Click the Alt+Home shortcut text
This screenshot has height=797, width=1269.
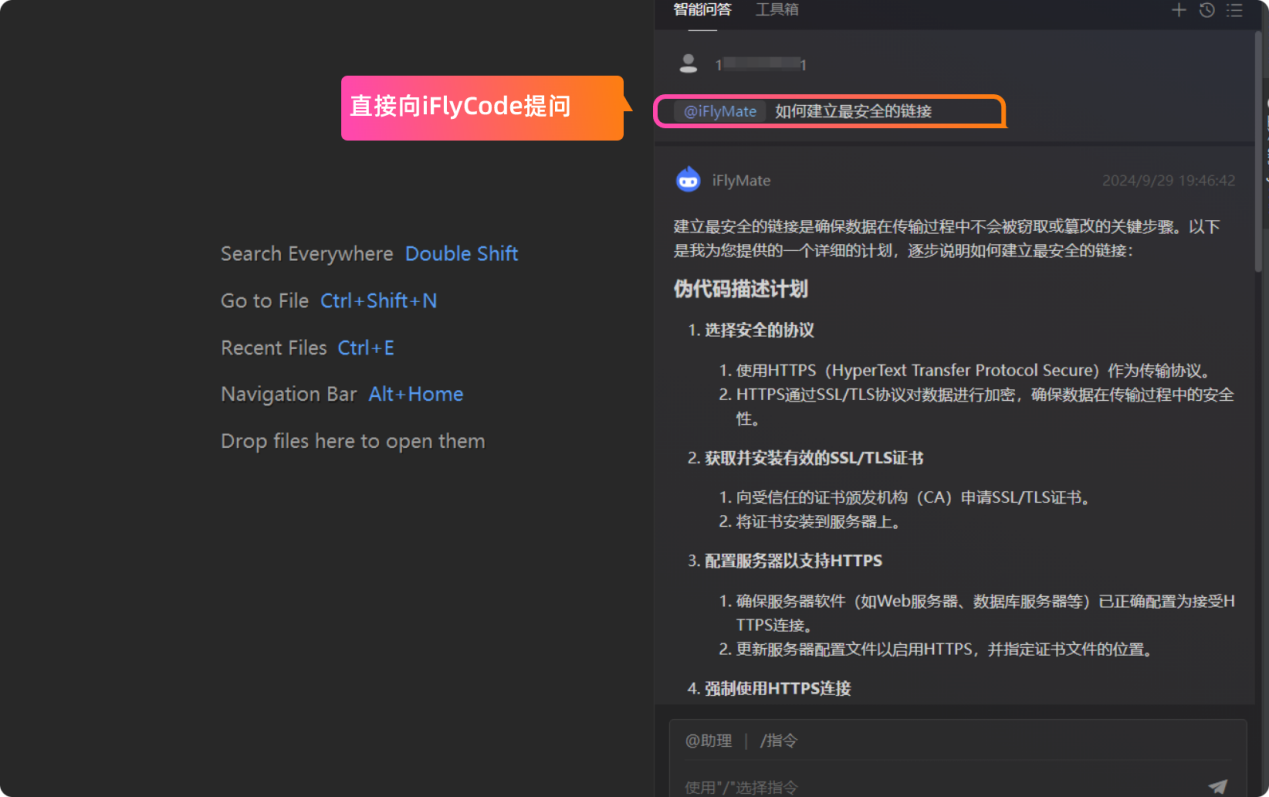[416, 394]
